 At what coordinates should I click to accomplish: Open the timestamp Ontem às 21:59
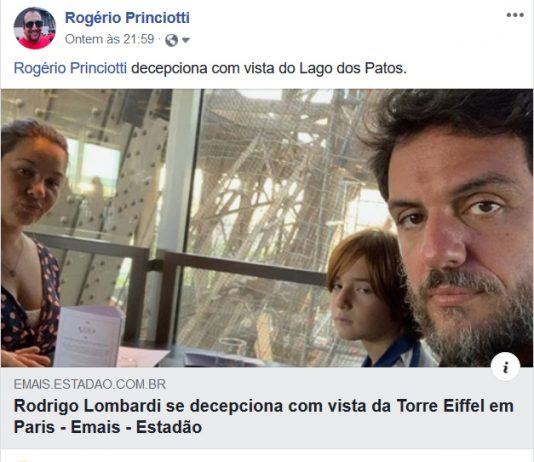pos(109,39)
